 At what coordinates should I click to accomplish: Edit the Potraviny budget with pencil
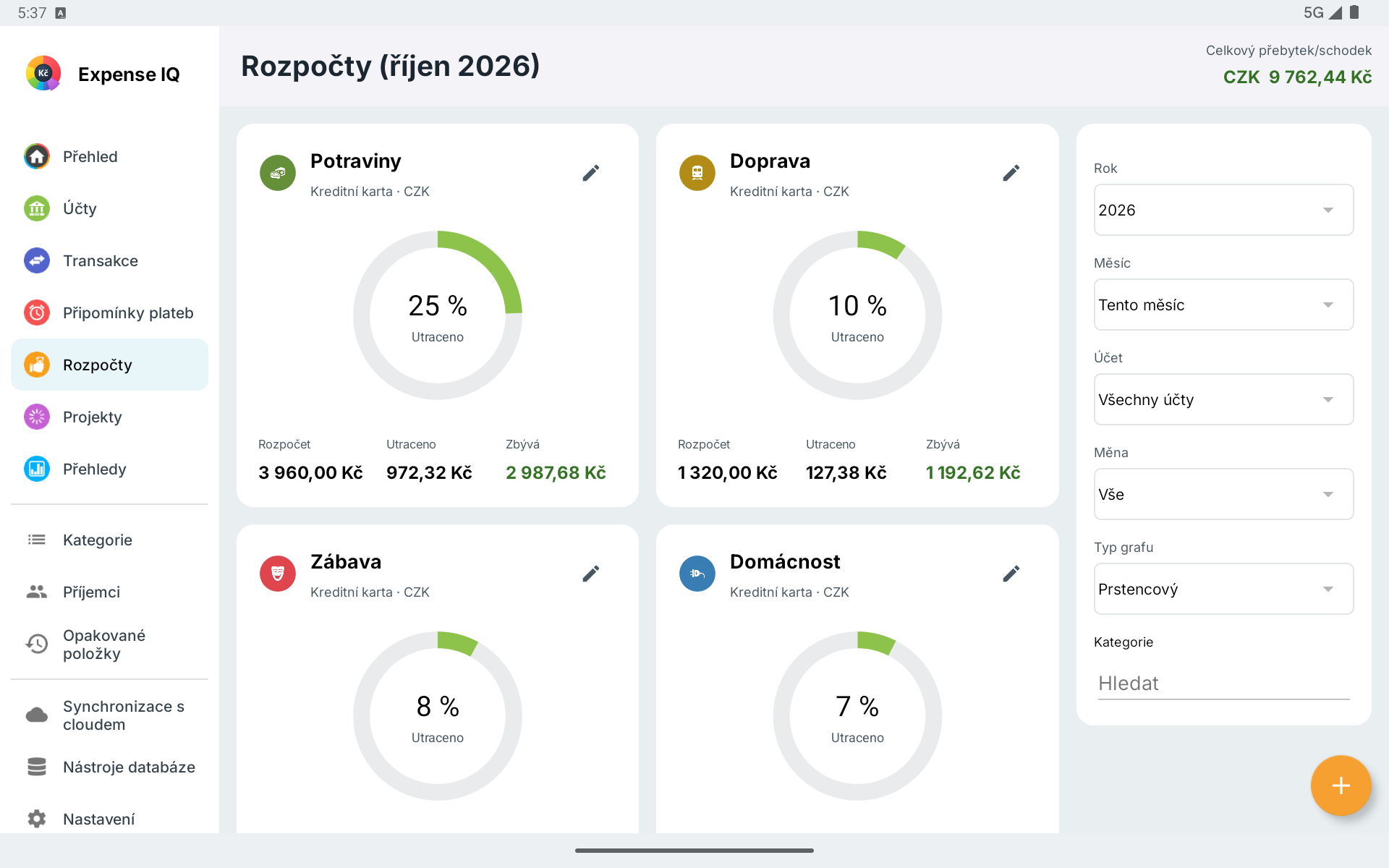point(591,173)
